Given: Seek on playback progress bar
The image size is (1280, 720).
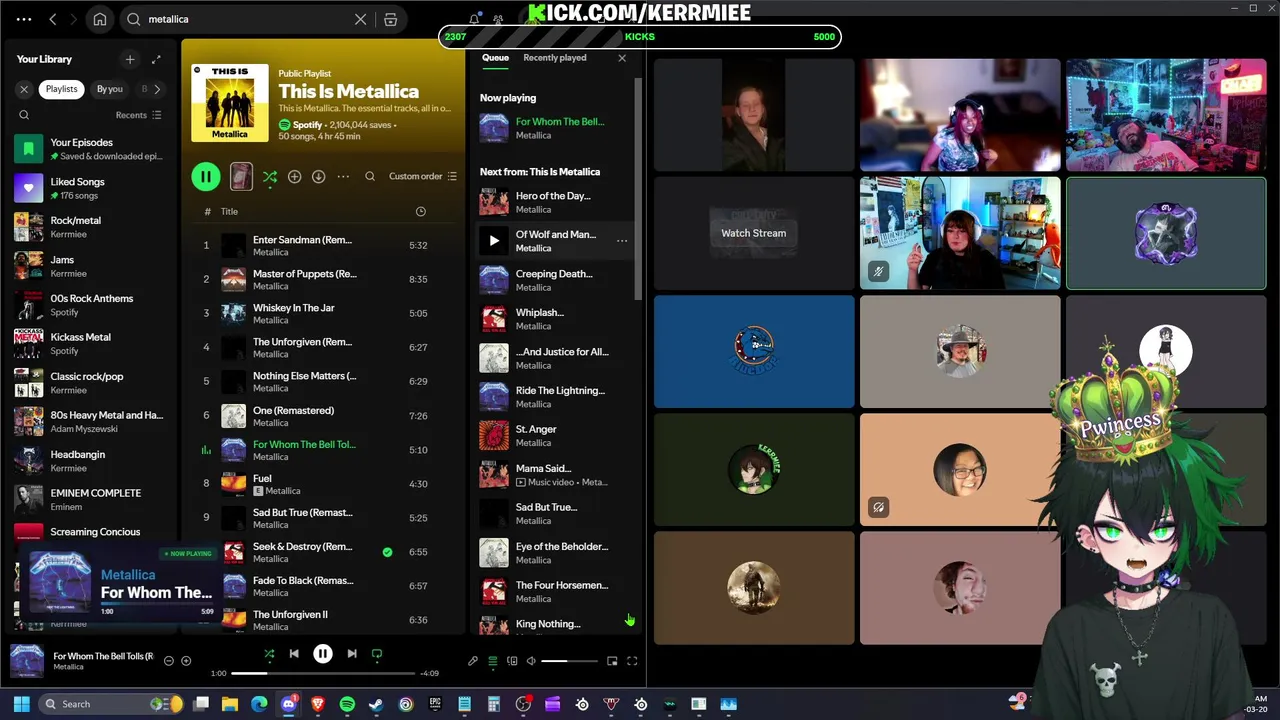Looking at the screenshot, I should tap(323, 673).
